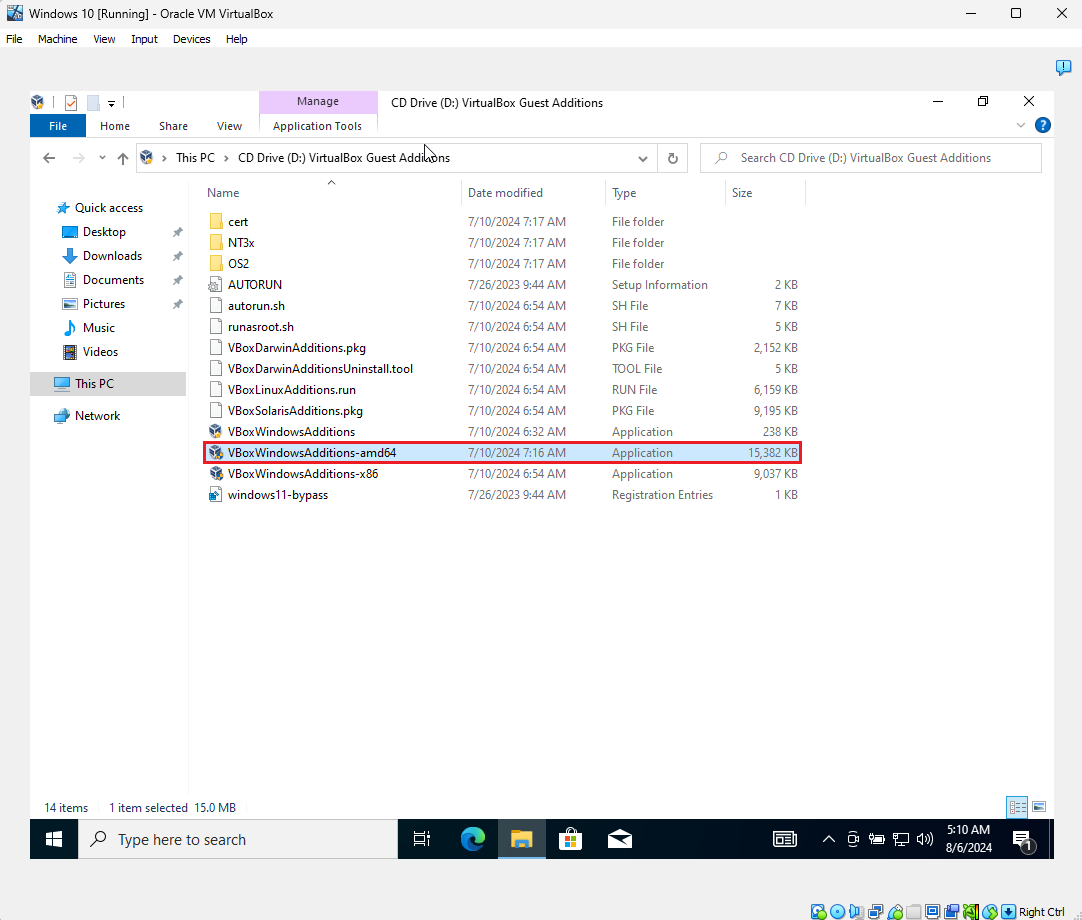Open the Recent locations dropdown arrow
Screen dimensions: 1082x920
[x=102, y=158]
